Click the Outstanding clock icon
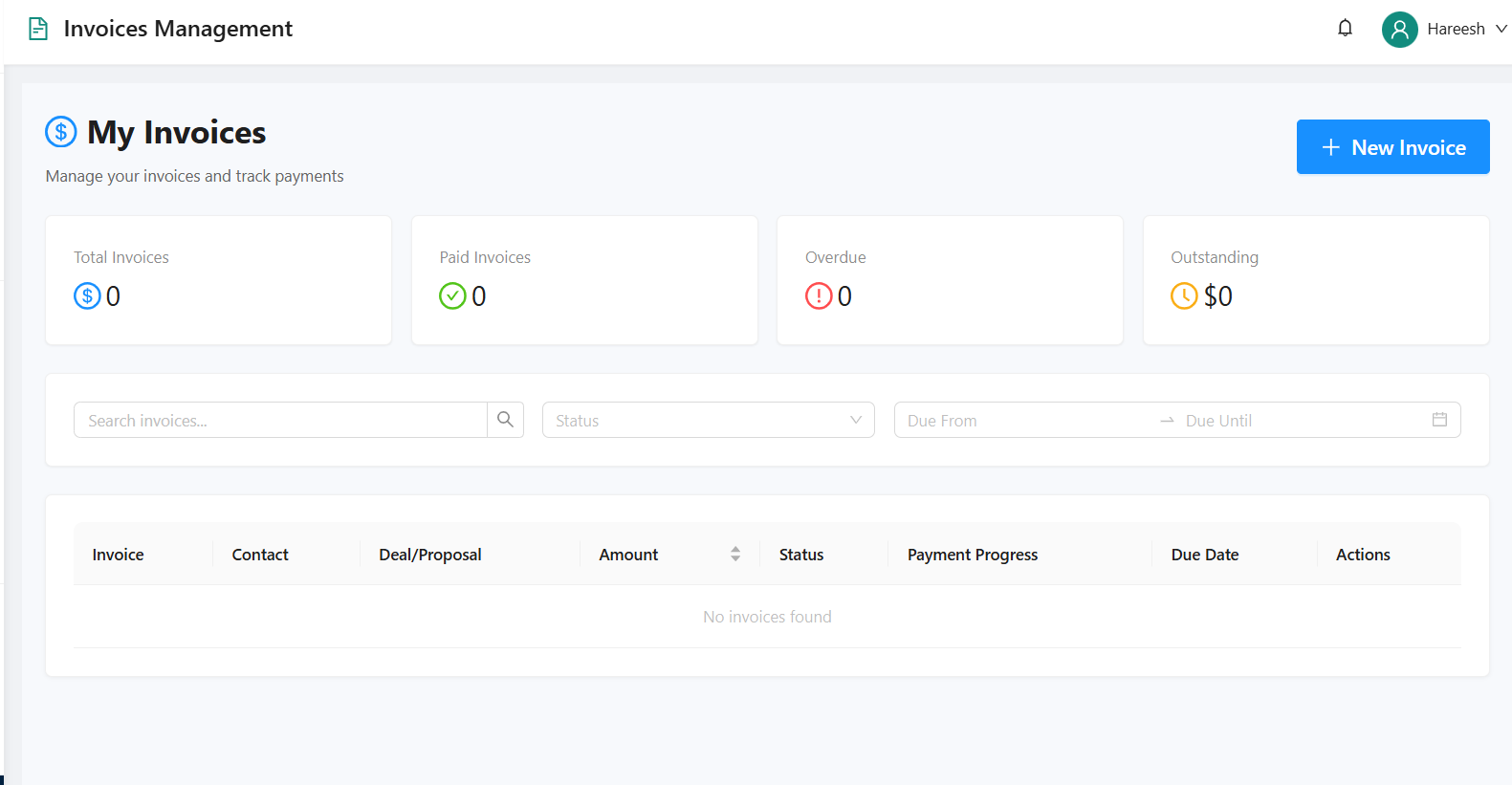This screenshot has height=785, width=1512. coord(1184,296)
